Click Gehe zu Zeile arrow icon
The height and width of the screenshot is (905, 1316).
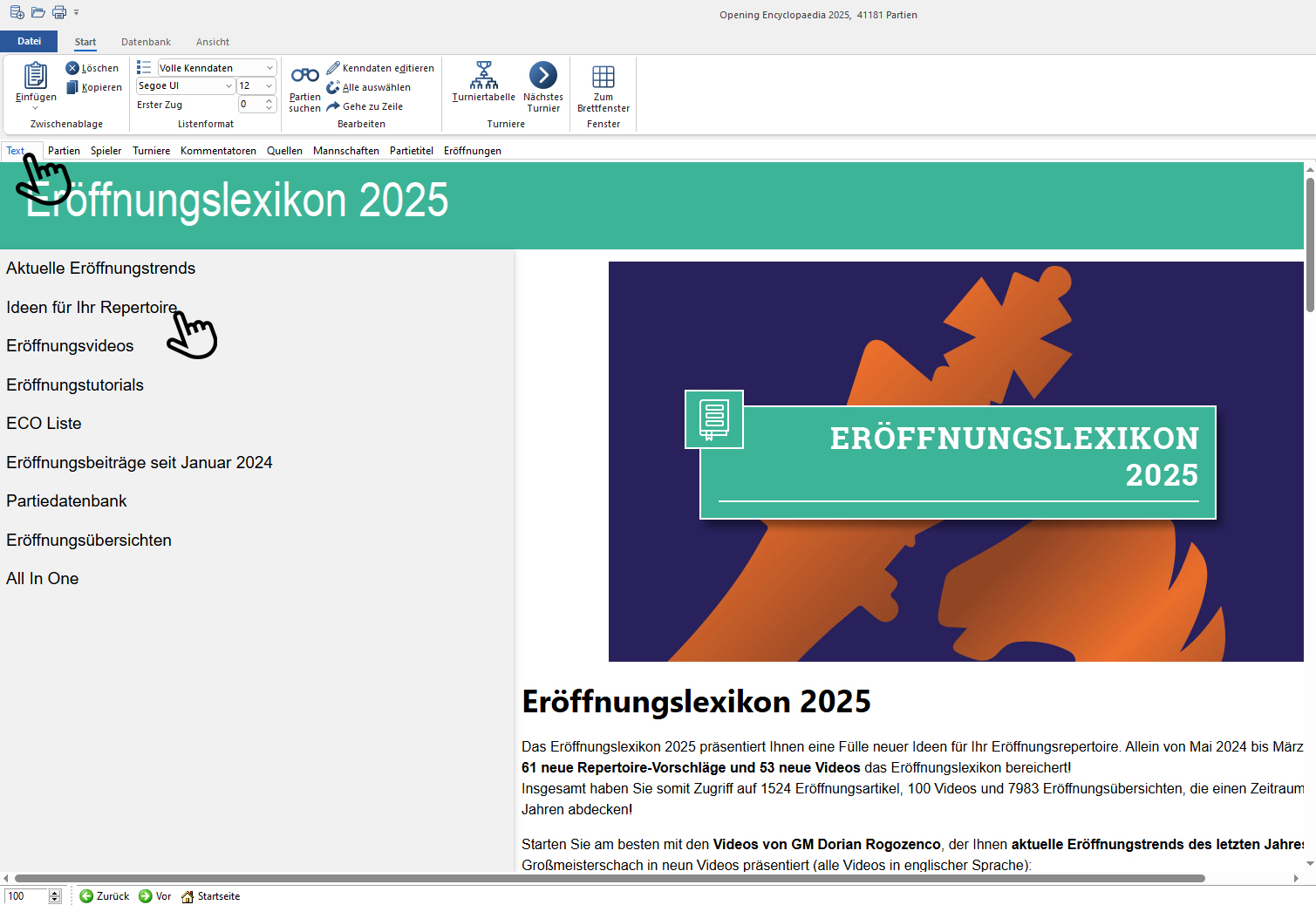pyautogui.click(x=333, y=106)
